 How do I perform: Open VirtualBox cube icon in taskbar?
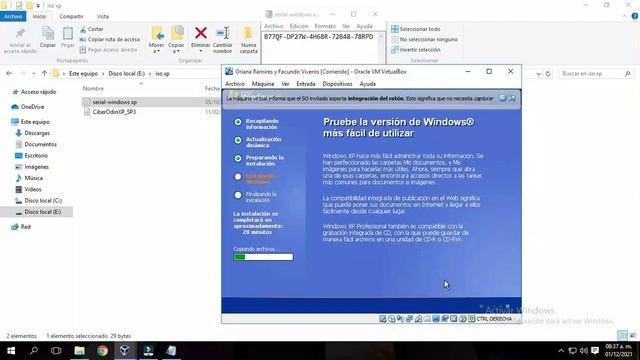(x=125, y=350)
